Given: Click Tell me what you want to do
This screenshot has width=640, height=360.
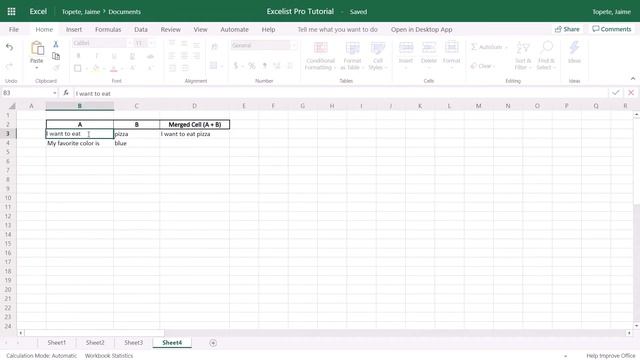Looking at the screenshot, I should click(337, 29).
